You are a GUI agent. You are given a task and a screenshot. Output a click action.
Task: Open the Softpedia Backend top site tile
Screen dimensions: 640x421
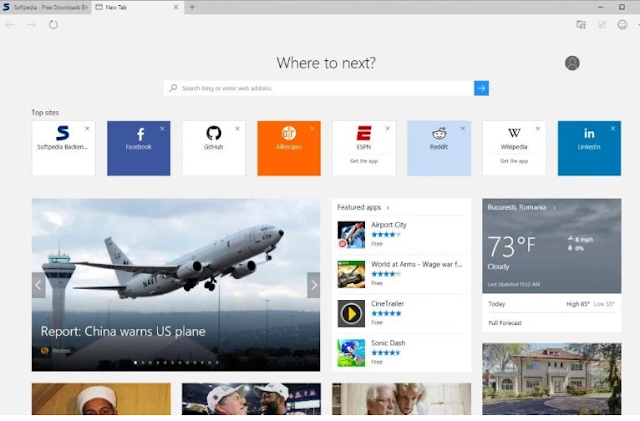64,148
